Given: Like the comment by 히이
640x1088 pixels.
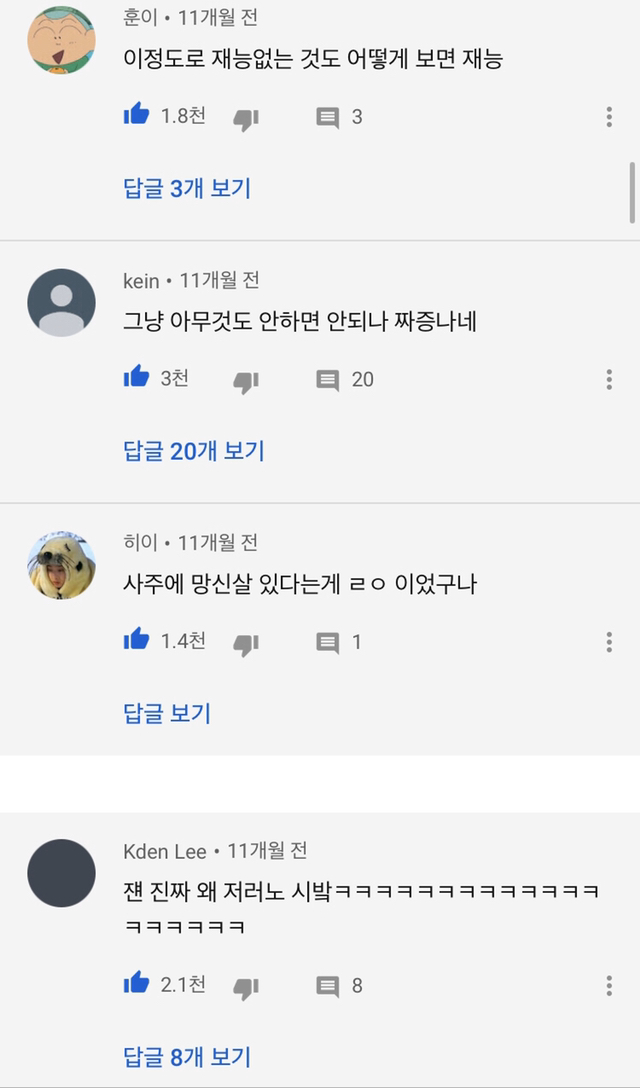Looking at the screenshot, I should click(x=136, y=641).
